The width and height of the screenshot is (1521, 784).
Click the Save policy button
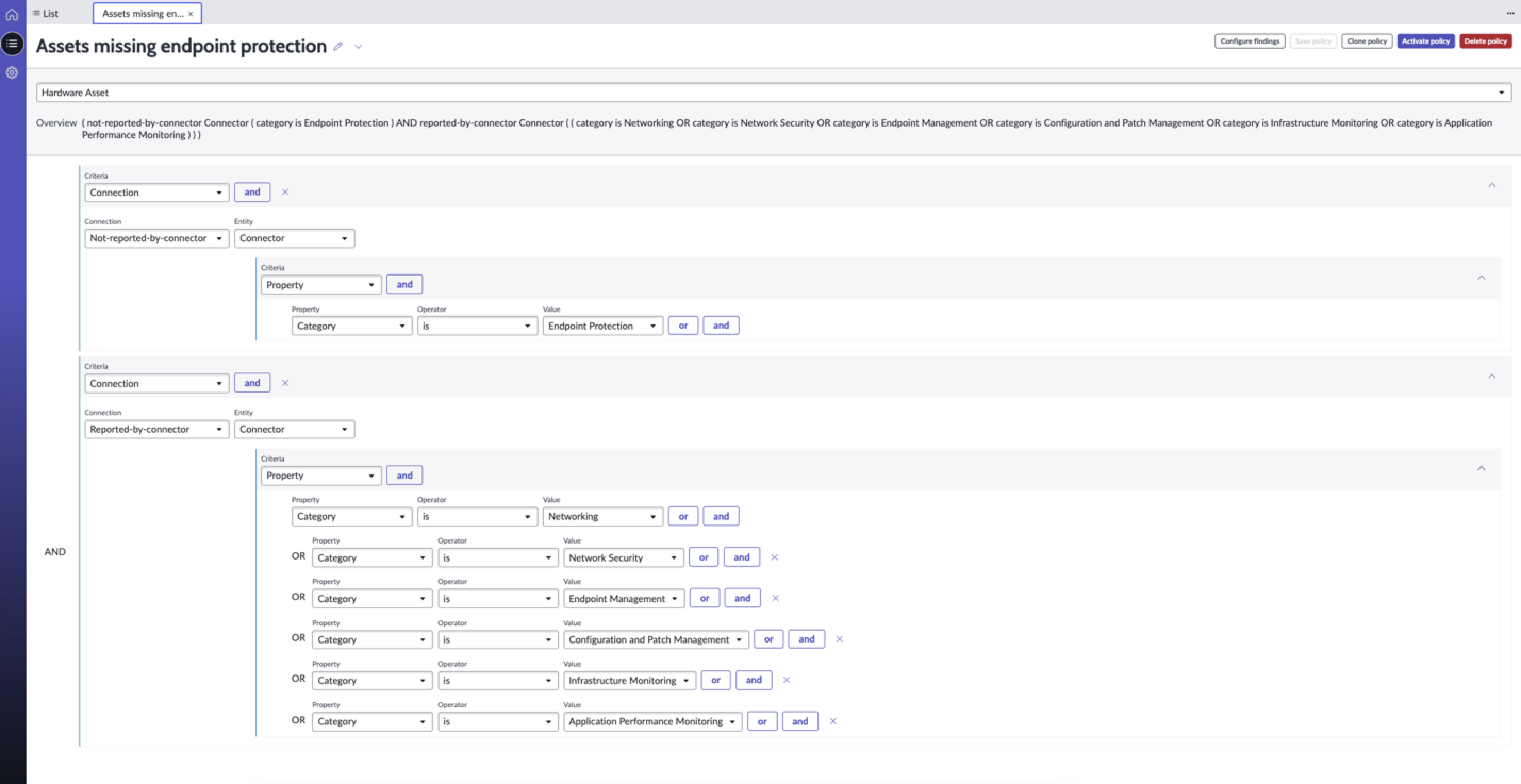click(1313, 41)
